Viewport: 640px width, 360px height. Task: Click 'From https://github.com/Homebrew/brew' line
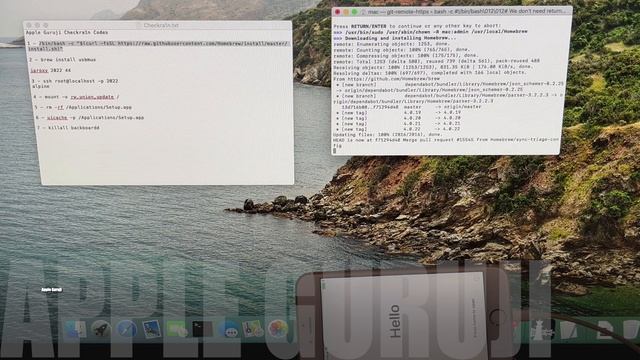[387, 78]
